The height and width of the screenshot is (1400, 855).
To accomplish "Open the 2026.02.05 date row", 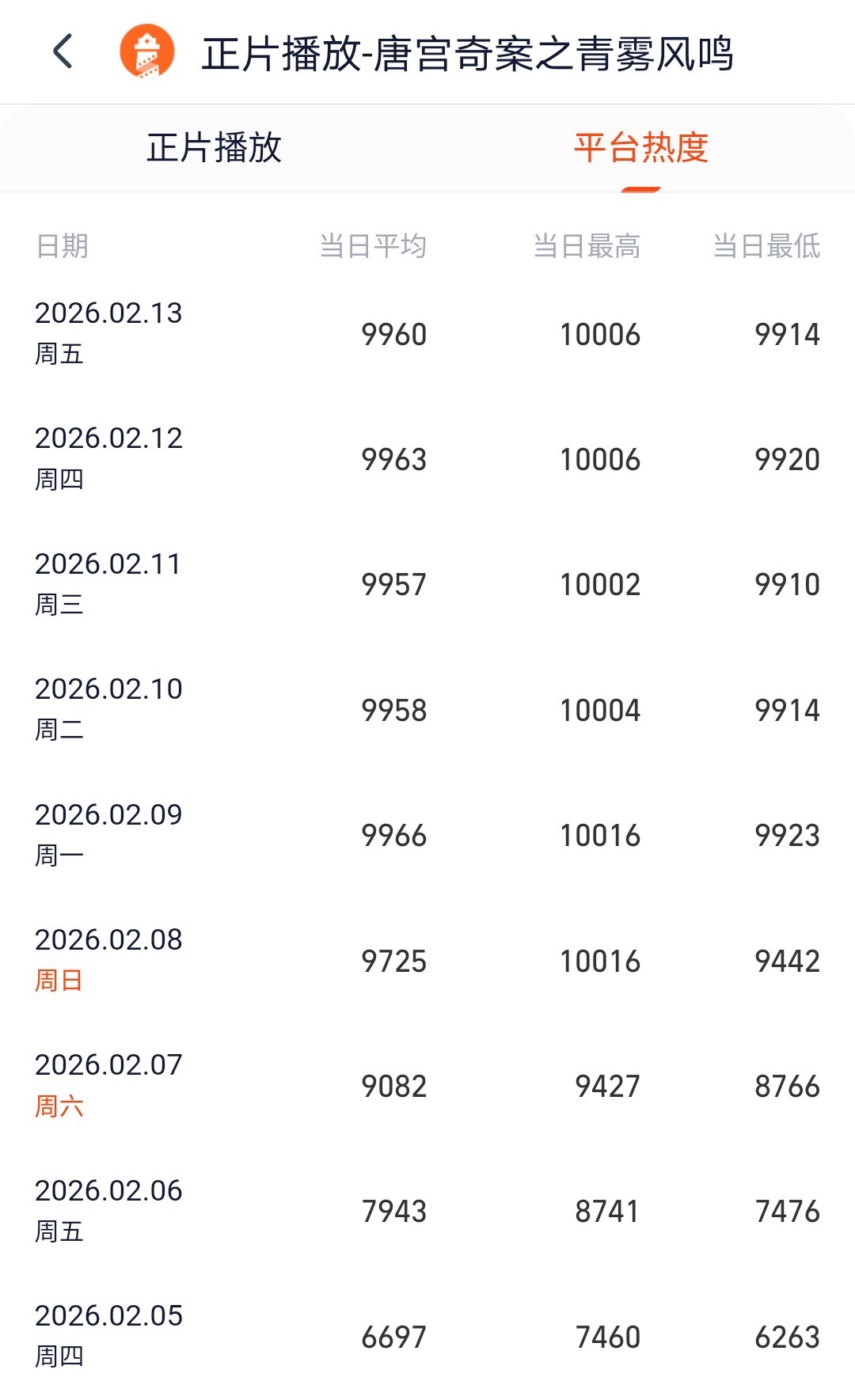I will point(427,1337).
